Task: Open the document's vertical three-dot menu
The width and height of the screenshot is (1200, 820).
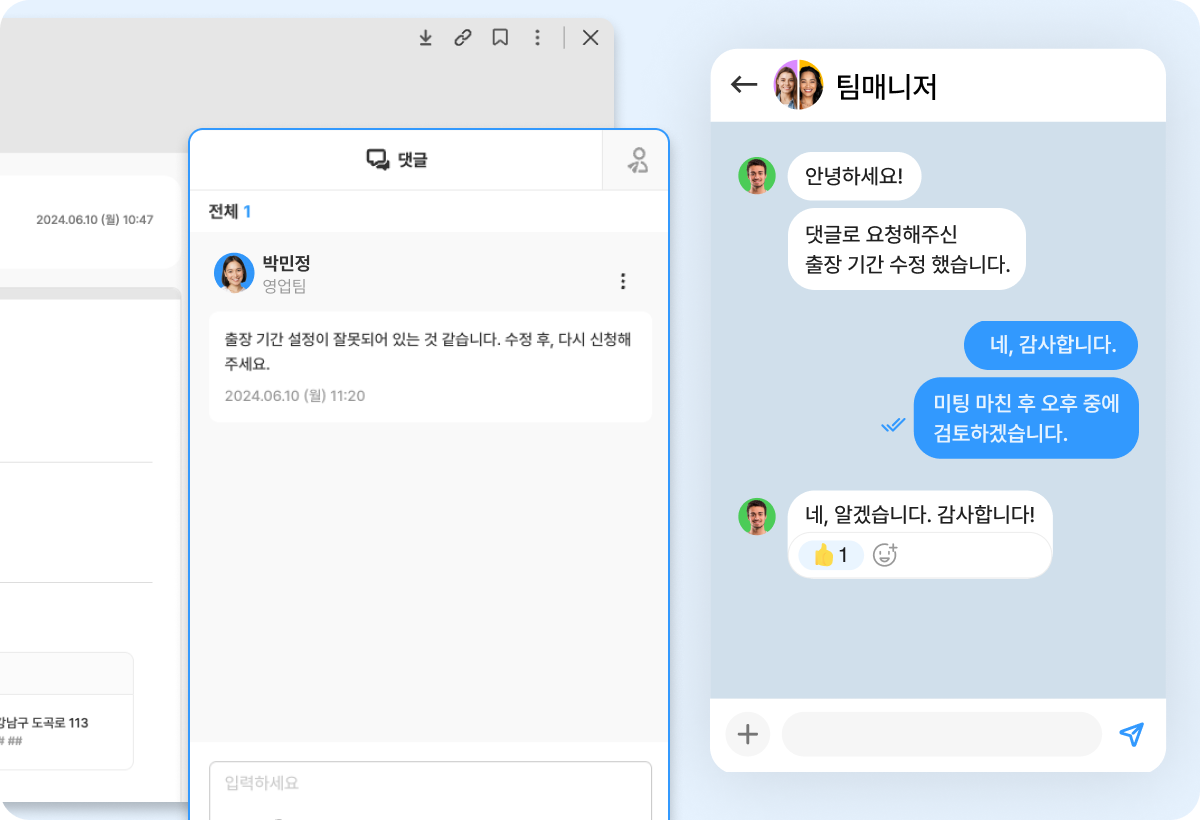Action: pyautogui.click(x=537, y=38)
